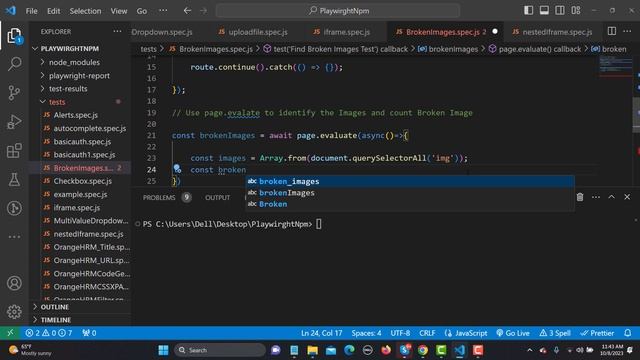This screenshot has height=360, width=640.
Task: Click the lightbulb code action on line 24
Action: pos(177,169)
